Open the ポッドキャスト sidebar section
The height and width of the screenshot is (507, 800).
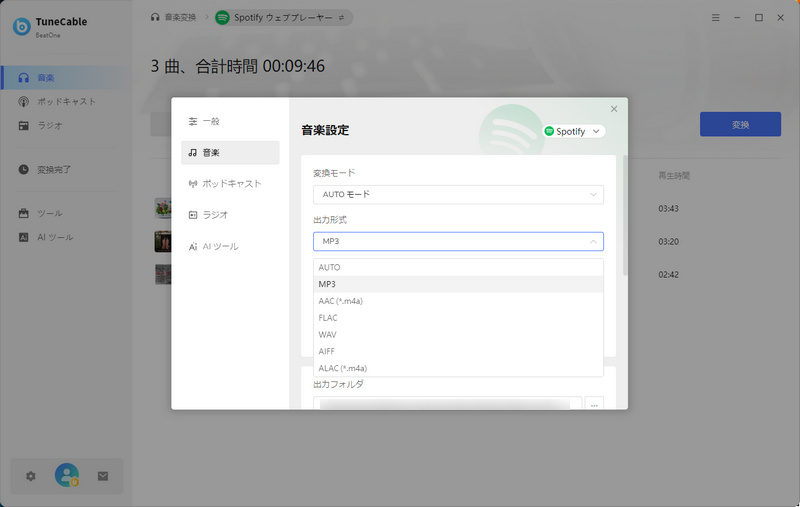(x=65, y=102)
